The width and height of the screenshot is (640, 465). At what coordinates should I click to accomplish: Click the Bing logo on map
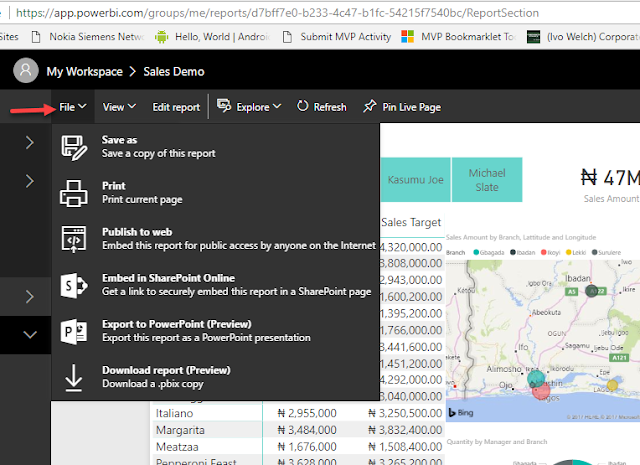pos(461,413)
